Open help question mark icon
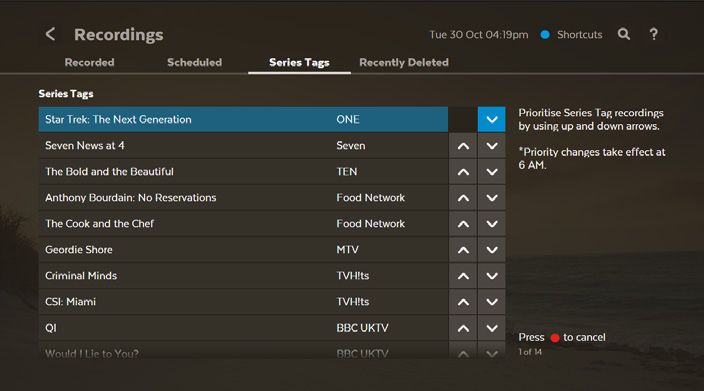The height and width of the screenshot is (391, 704). [654, 34]
